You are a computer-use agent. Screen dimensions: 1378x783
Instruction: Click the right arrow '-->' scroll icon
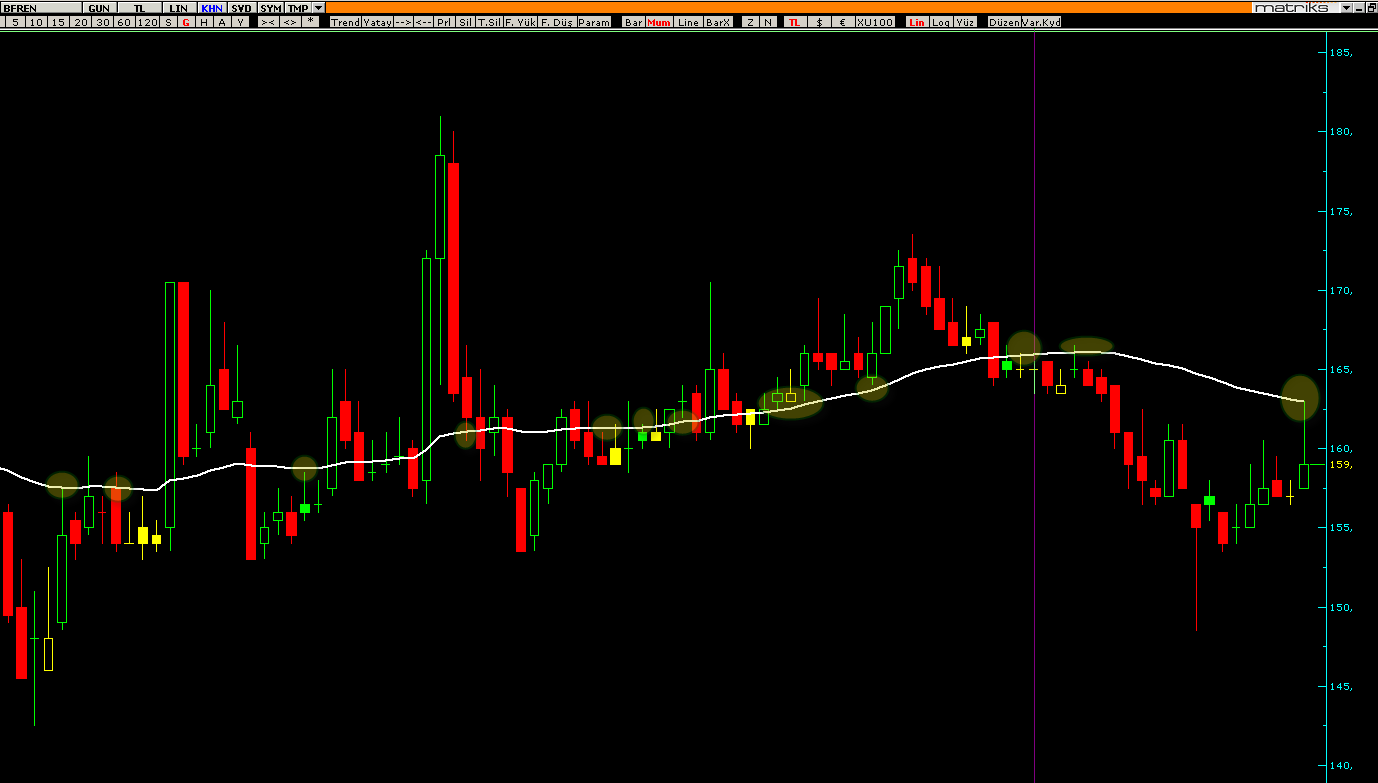point(402,22)
